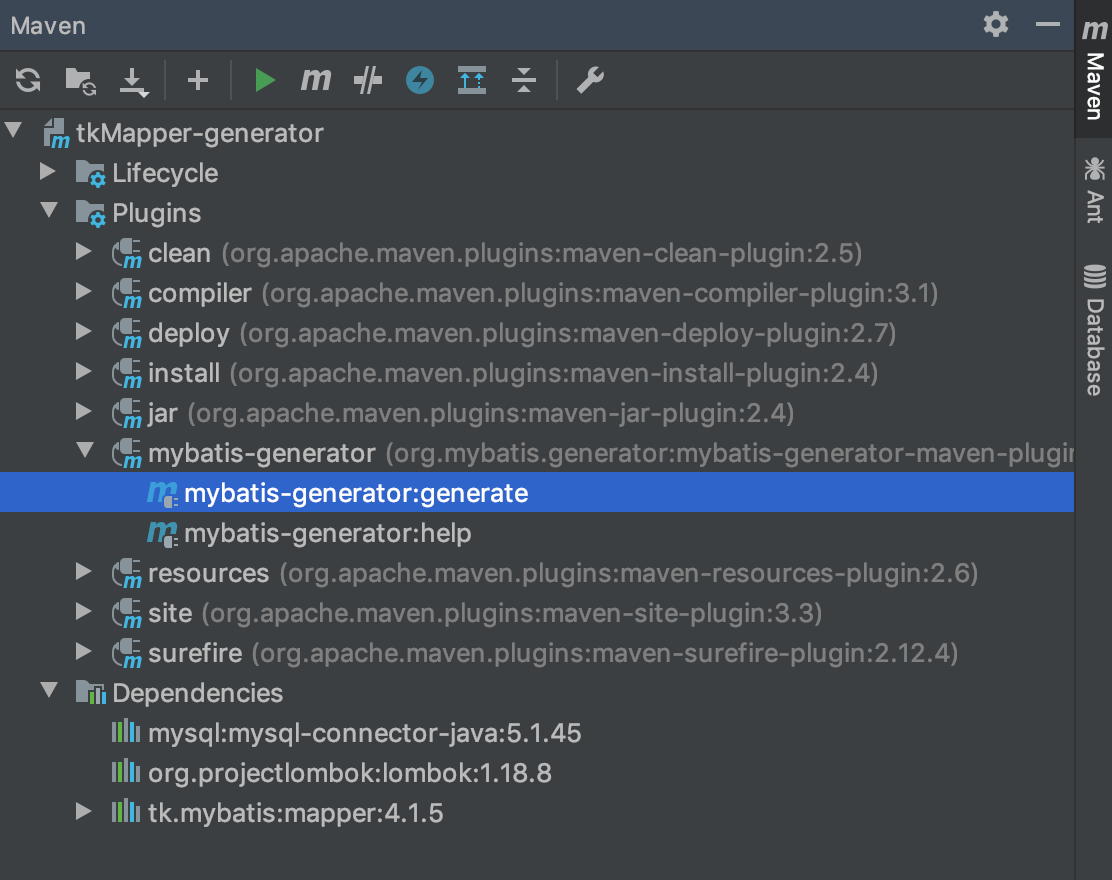Select the surefire plugin row
This screenshot has height=880, width=1112.
click(537, 653)
